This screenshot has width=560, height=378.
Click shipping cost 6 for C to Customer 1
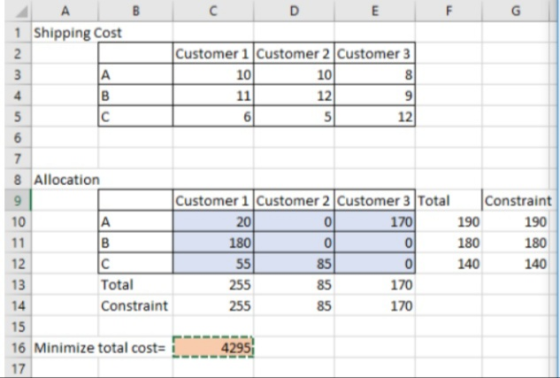(213, 116)
